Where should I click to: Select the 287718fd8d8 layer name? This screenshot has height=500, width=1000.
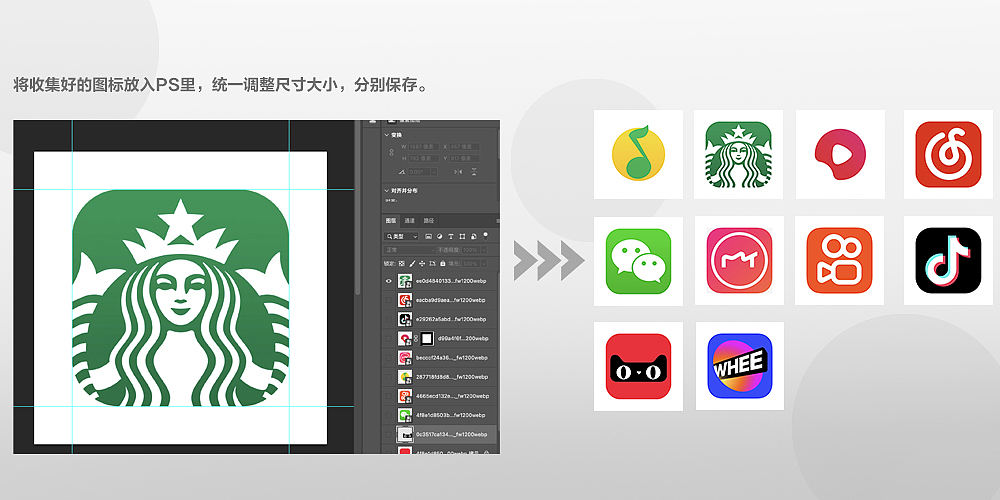(452, 377)
